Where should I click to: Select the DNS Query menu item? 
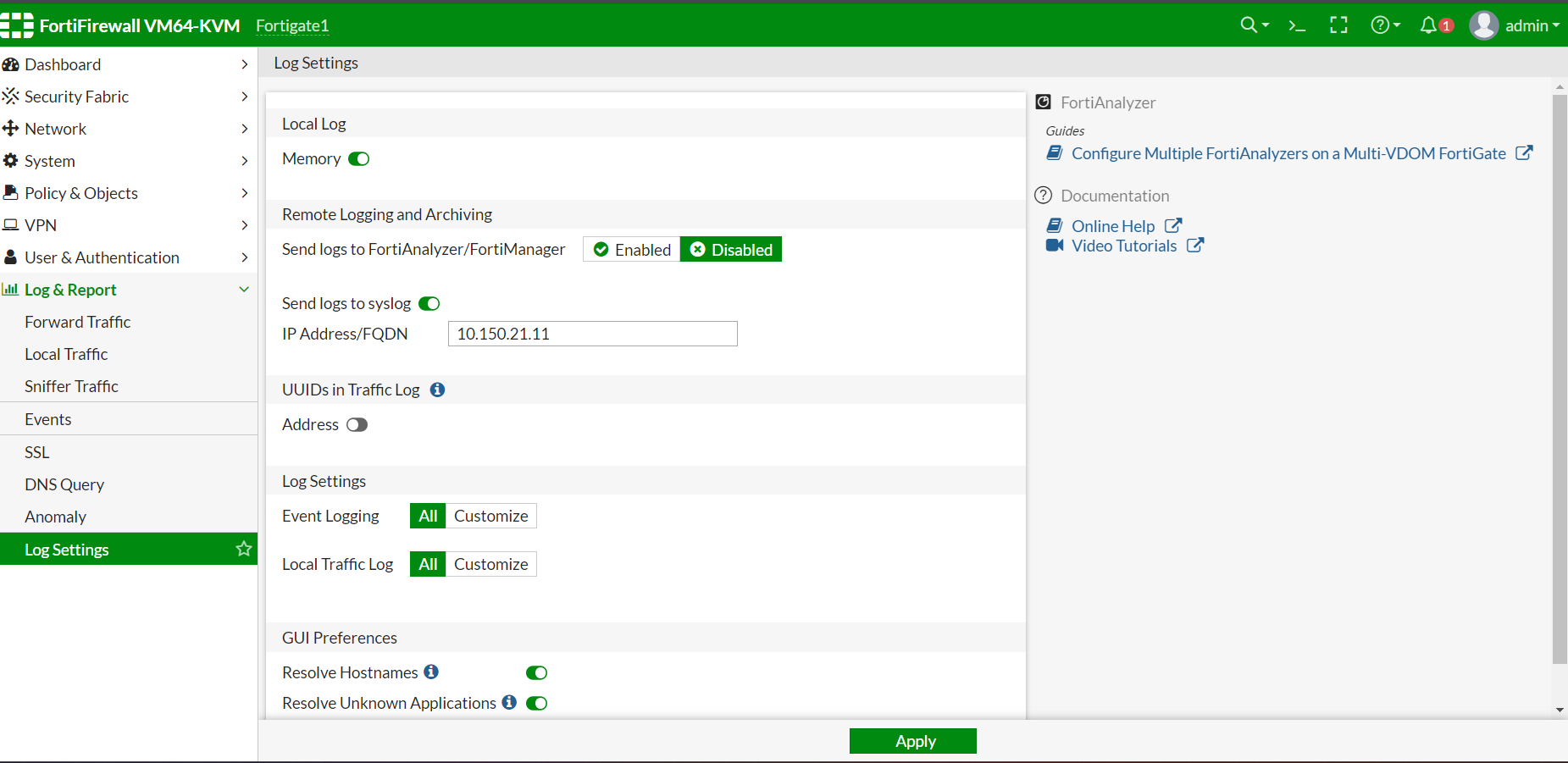click(x=64, y=484)
